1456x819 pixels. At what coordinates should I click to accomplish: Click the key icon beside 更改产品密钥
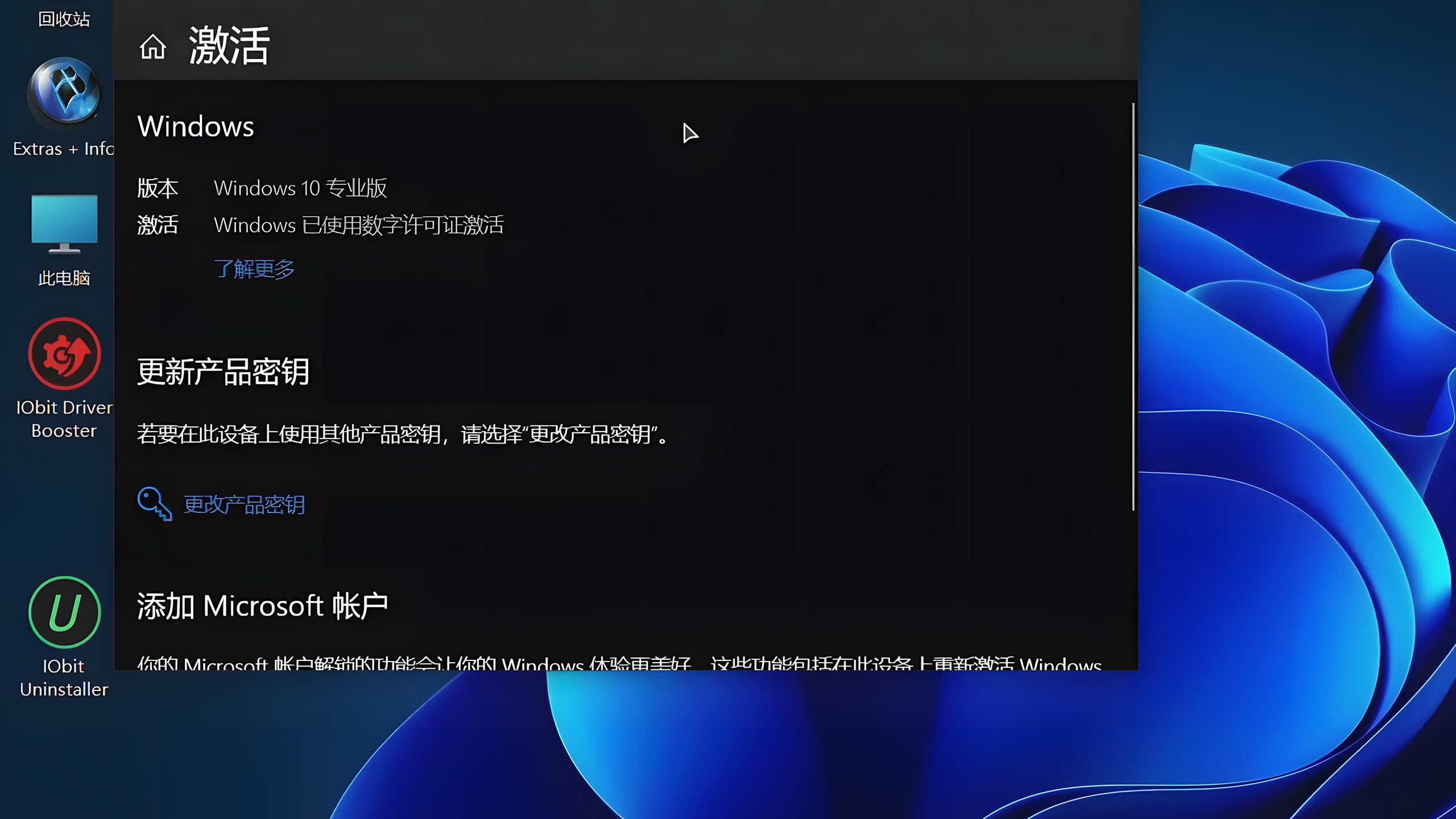click(x=154, y=504)
